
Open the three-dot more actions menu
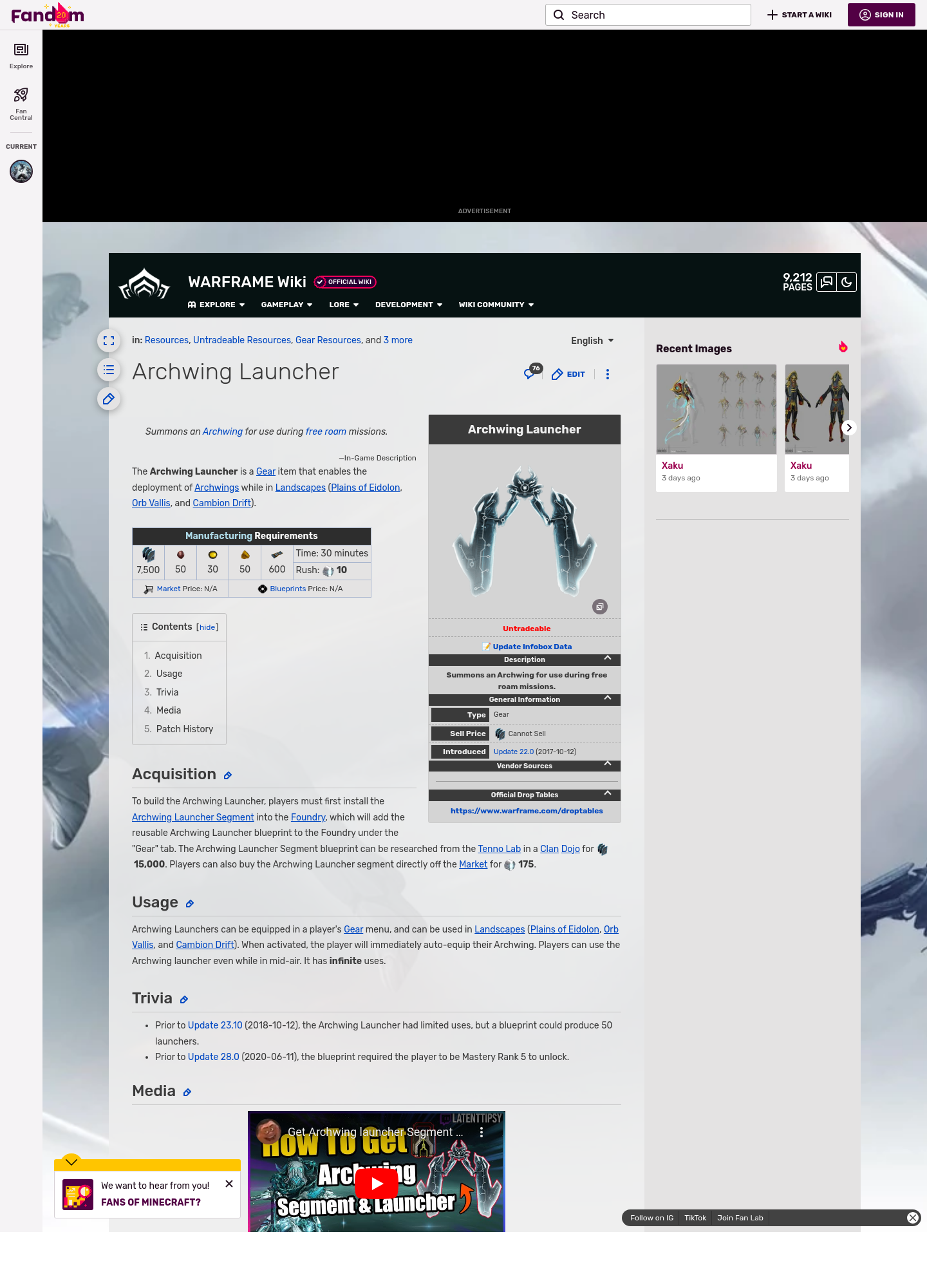[607, 374]
